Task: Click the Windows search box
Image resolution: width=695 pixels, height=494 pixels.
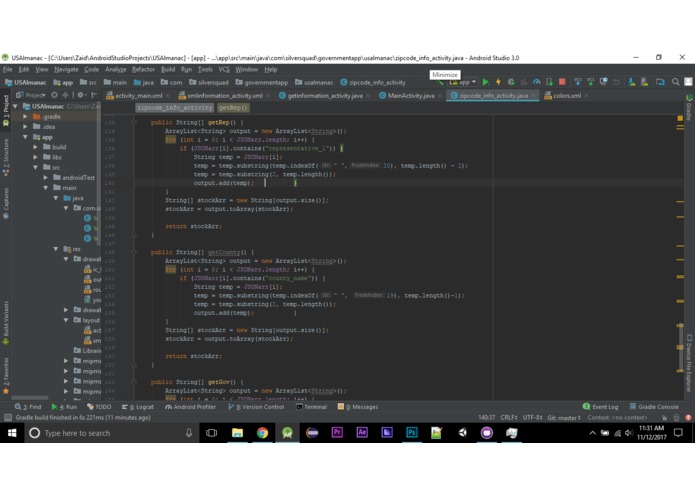Action: click(x=111, y=433)
